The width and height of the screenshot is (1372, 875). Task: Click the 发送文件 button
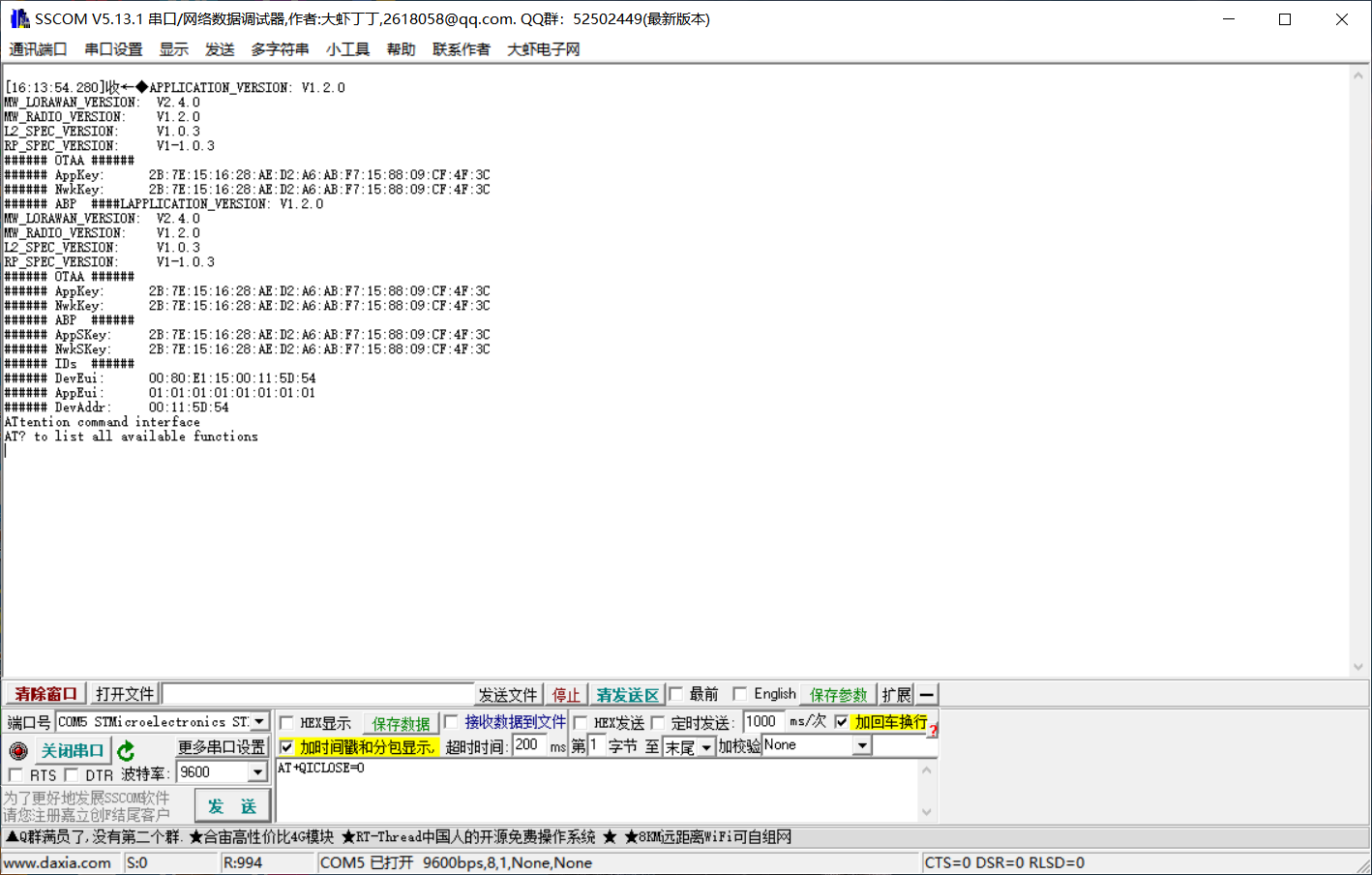(508, 695)
